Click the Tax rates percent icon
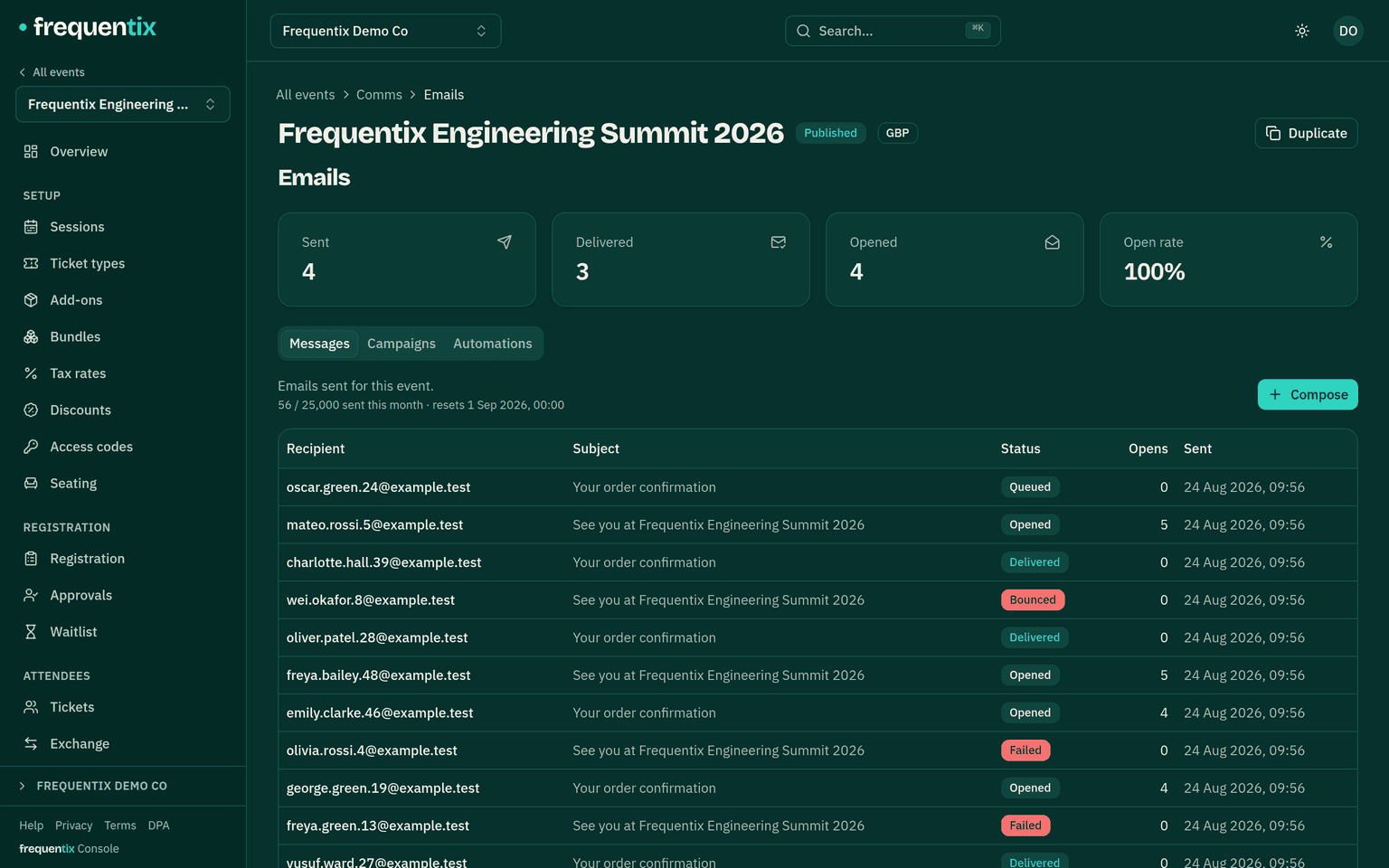Screen dimensions: 1389x868 tap(31, 373)
